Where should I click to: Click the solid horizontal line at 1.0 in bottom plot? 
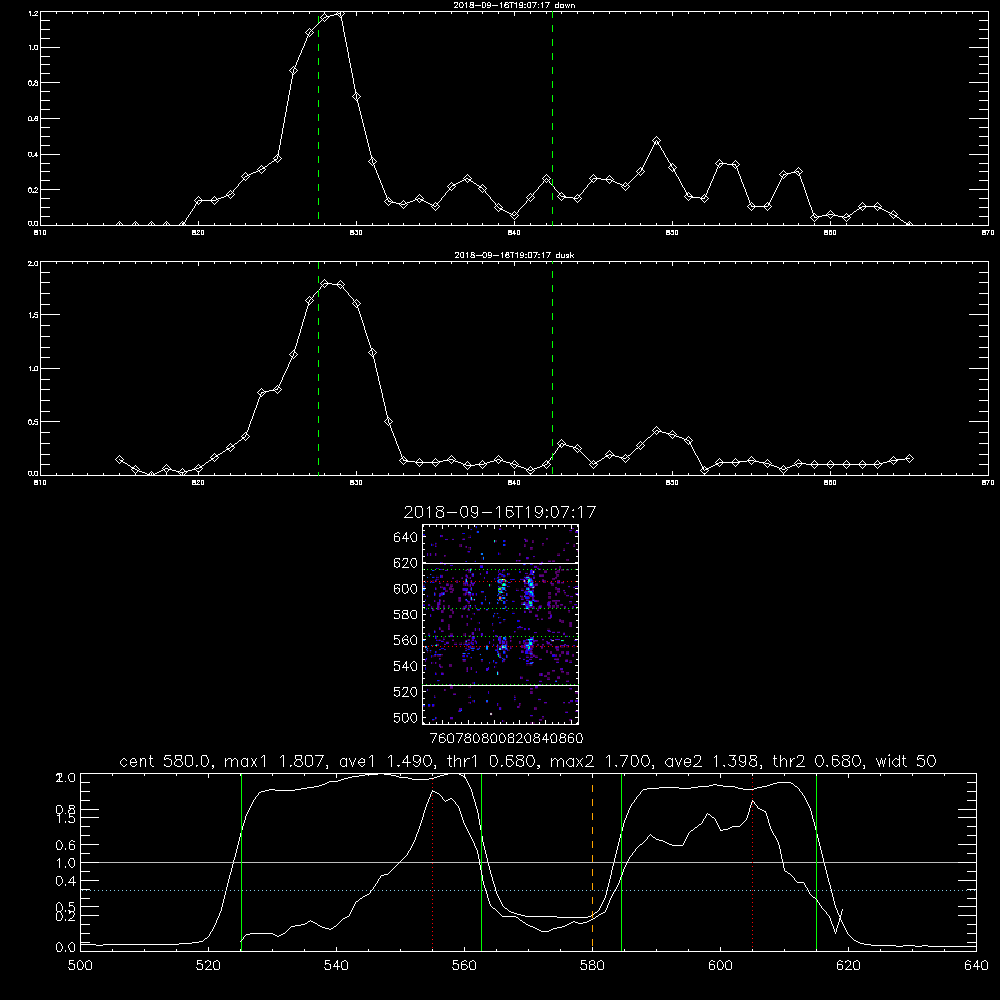pyautogui.click(x=528, y=862)
